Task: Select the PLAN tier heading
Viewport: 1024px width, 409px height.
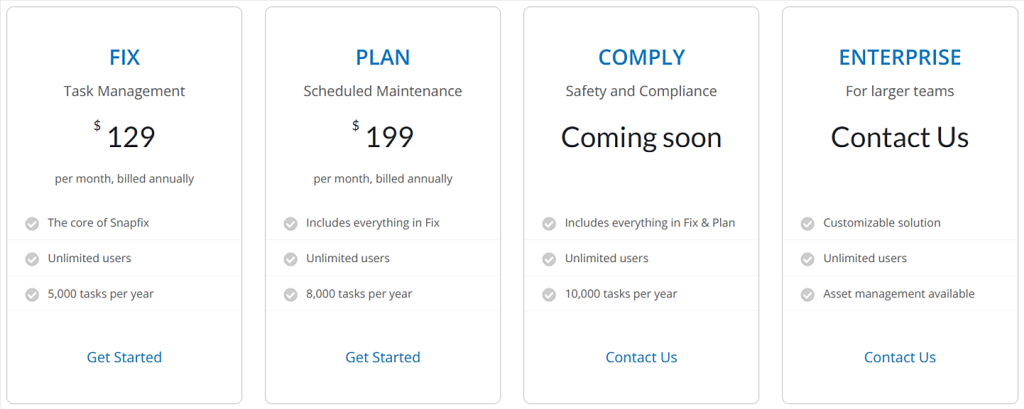Action: 383,57
